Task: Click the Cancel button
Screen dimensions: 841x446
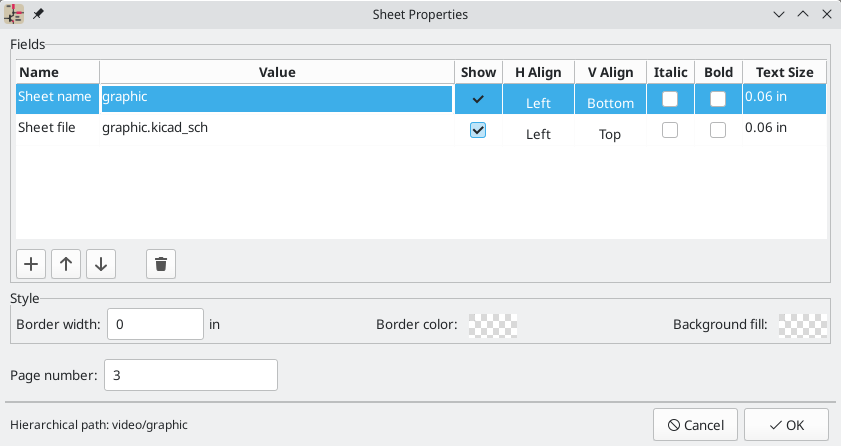Action: (x=695, y=425)
